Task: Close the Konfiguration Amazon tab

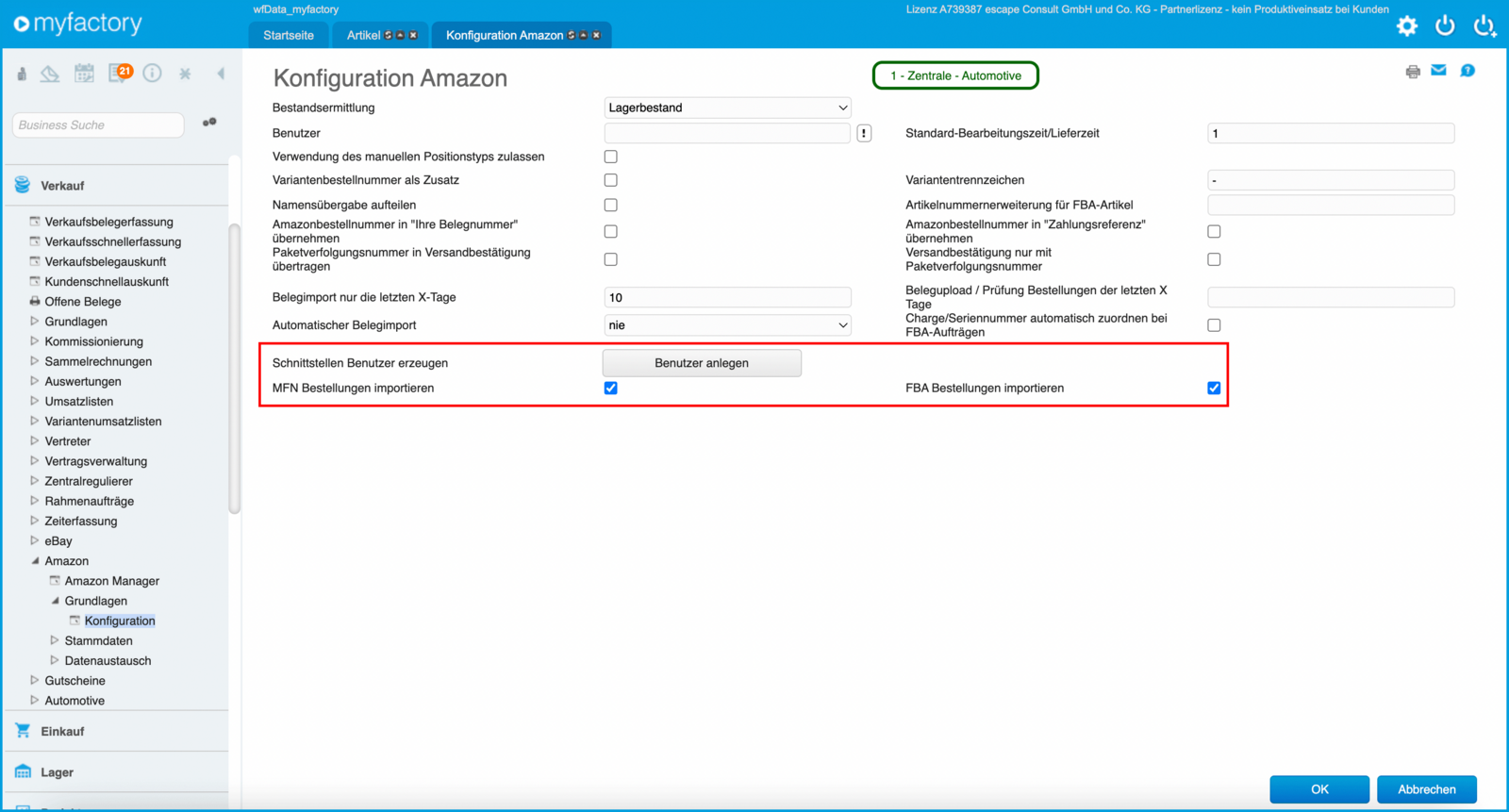Action: pyautogui.click(x=596, y=36)
